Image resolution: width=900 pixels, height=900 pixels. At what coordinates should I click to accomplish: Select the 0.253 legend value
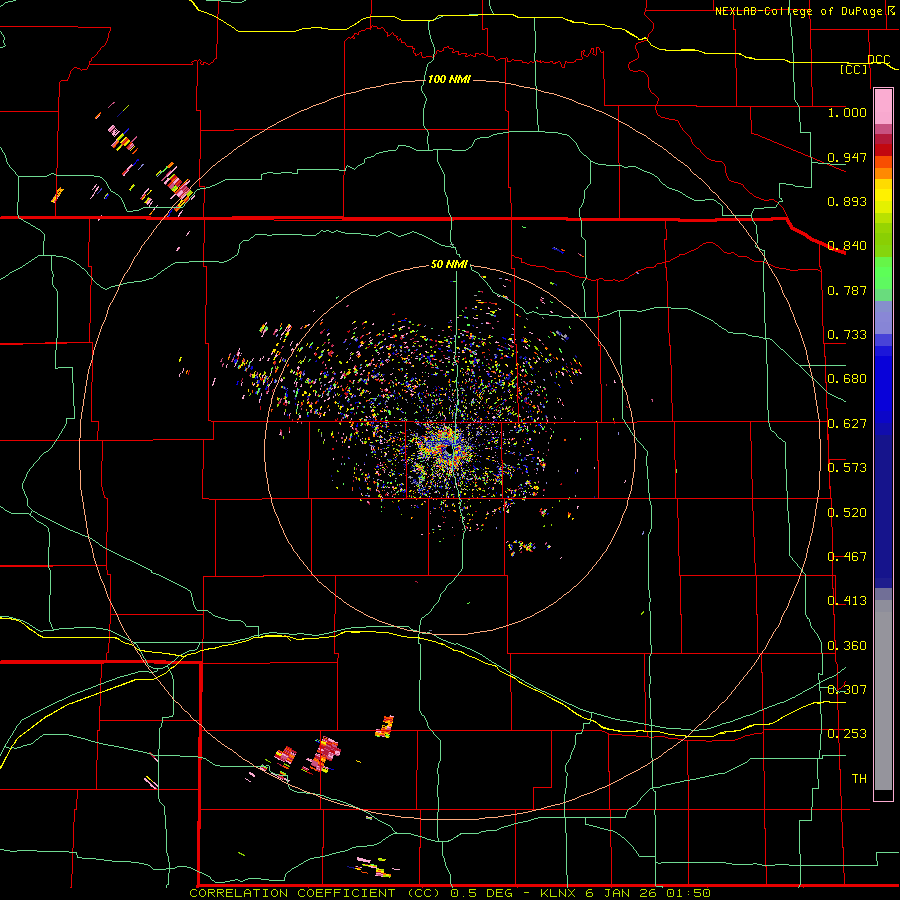[x=847, y=734]
